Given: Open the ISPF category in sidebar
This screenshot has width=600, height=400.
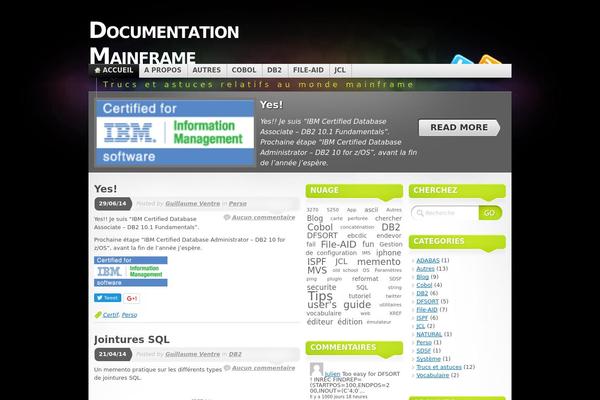Looking at the screenshot, I should [x=422, y=318].
